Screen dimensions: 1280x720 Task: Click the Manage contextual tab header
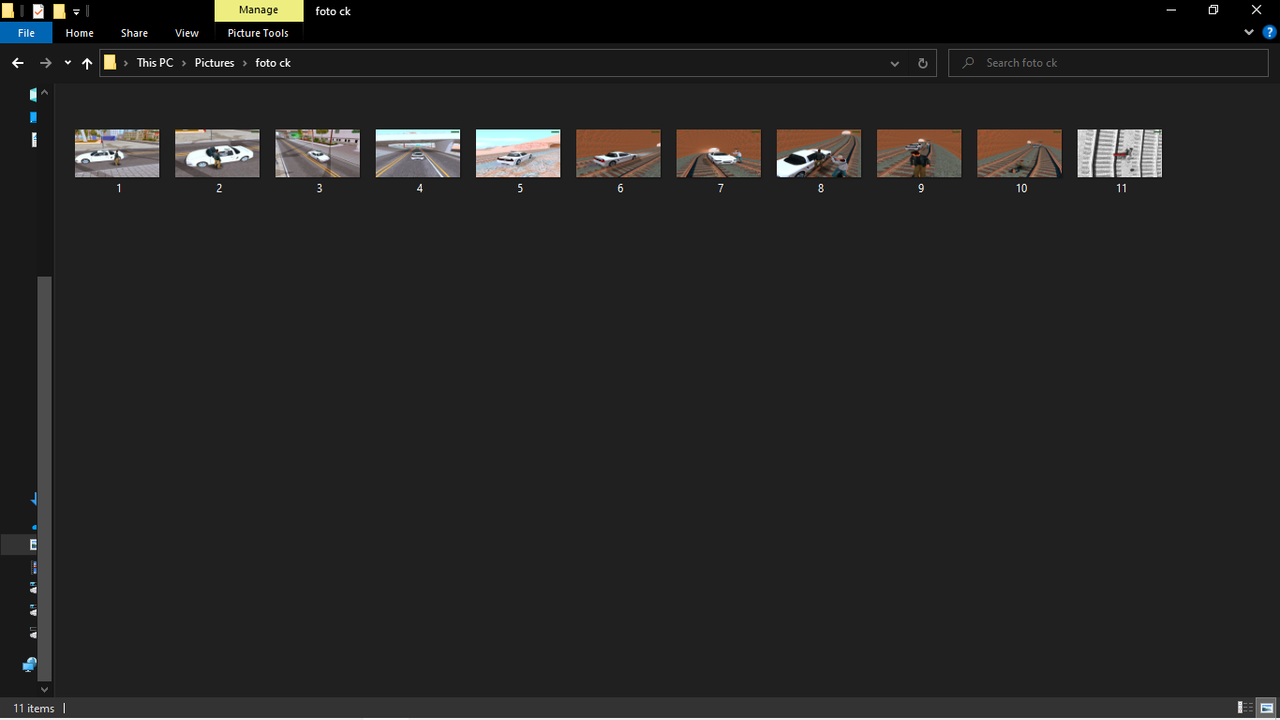(258, 10)
